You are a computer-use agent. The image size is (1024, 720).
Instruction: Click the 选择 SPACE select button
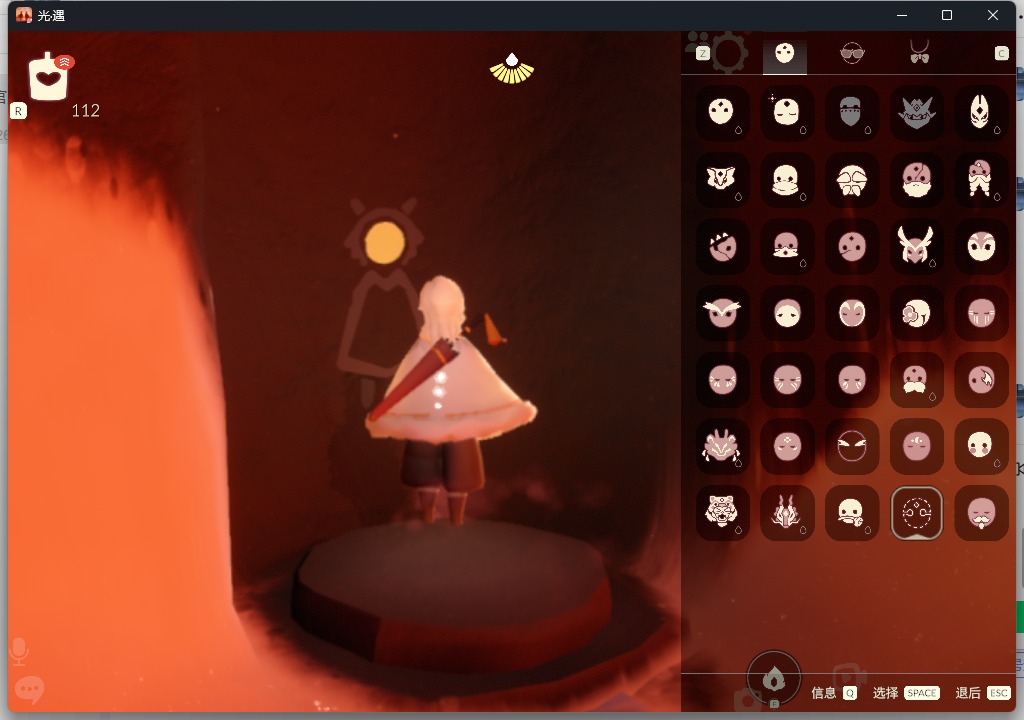coord(906,693)
